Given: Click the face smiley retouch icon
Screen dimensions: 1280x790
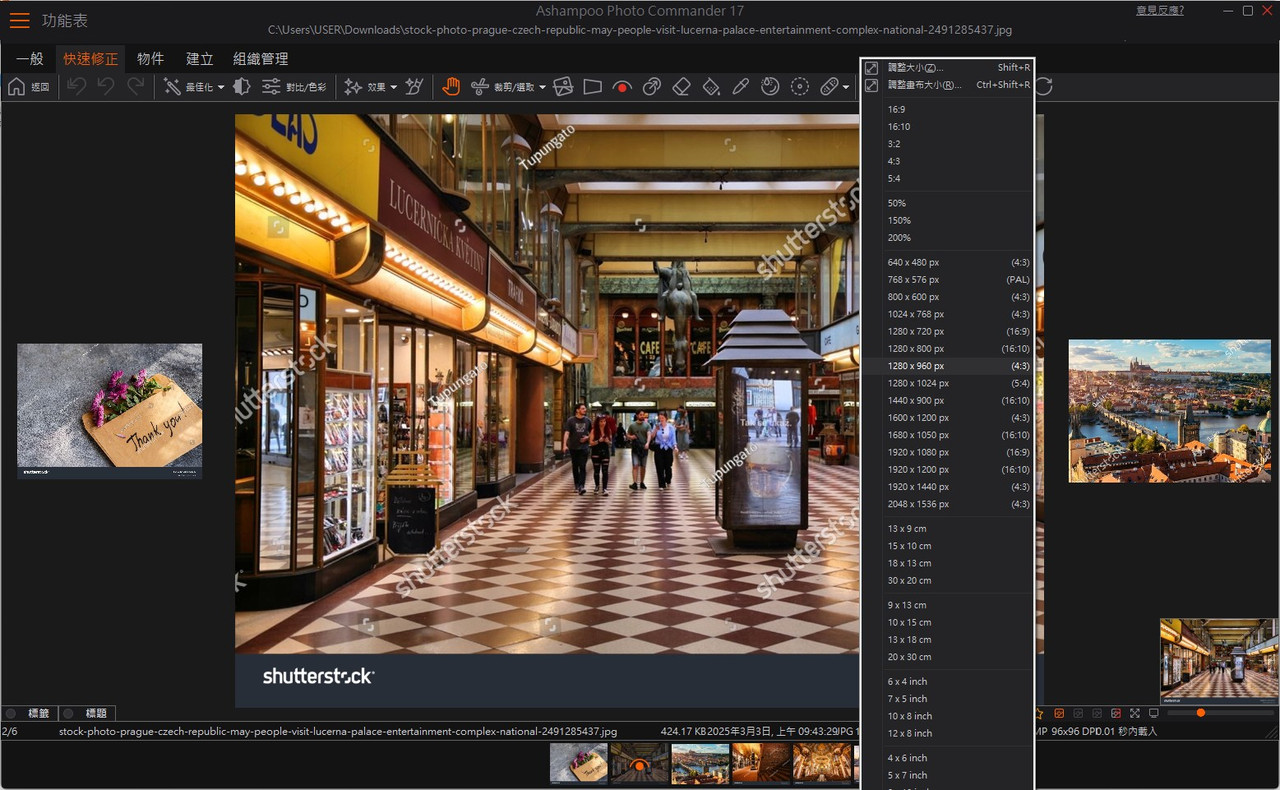Looking at the screenshot, I should (x=770, y=87).
